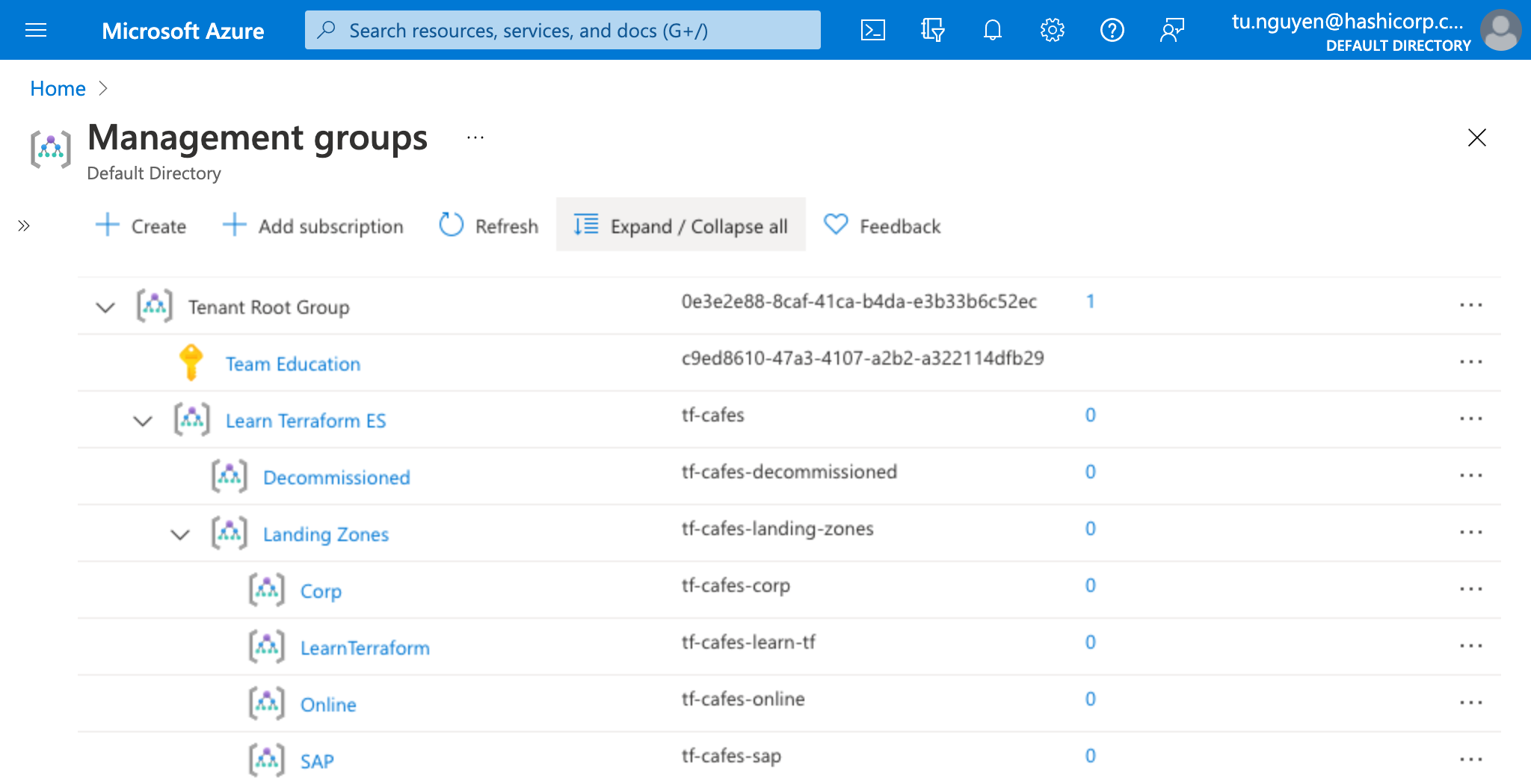
Task: Collapse the Tenant Root Group
Action: 105,306
